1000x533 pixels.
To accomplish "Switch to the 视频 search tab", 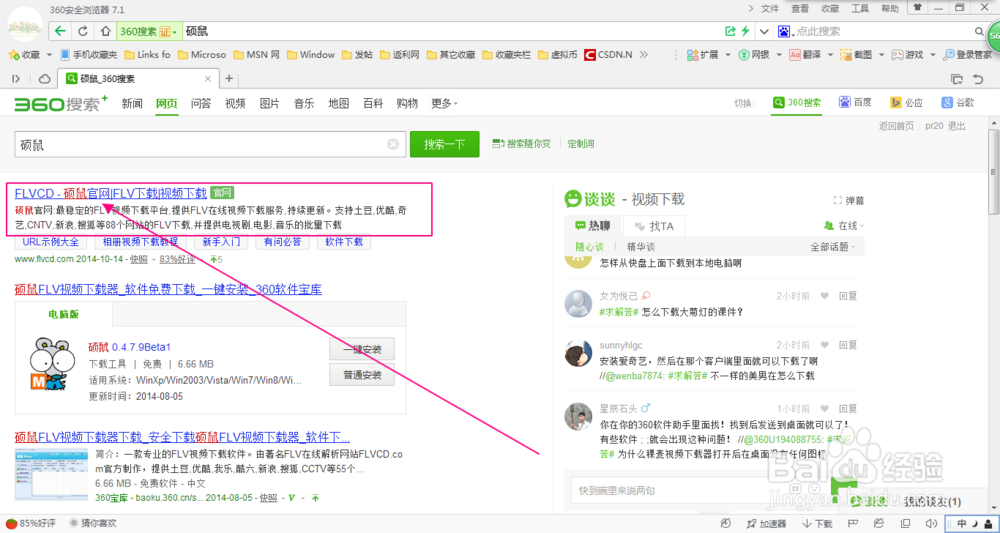I will coord(235,103).
